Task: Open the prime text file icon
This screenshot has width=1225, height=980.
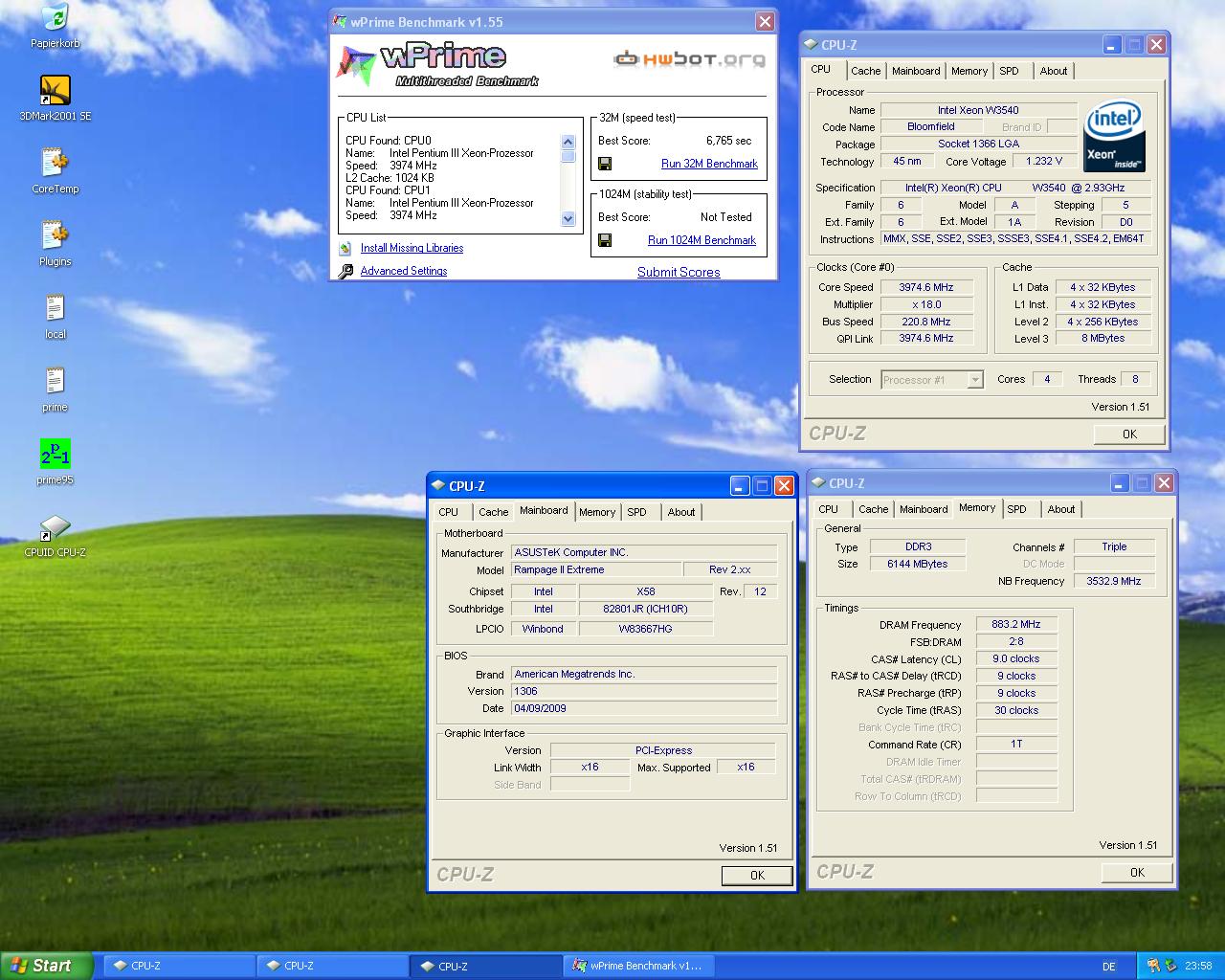Action: (55, 390)
